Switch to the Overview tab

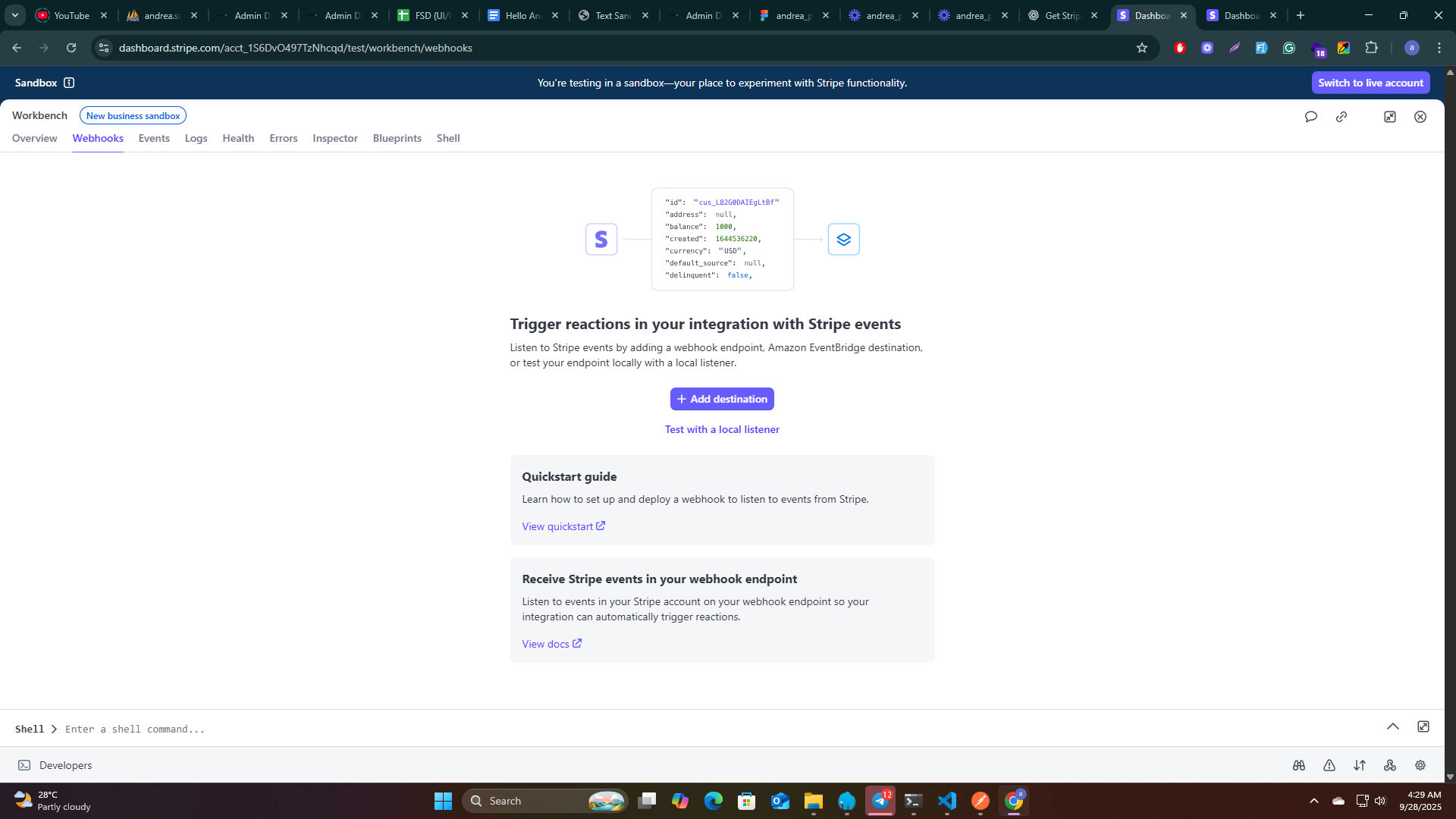35,139
